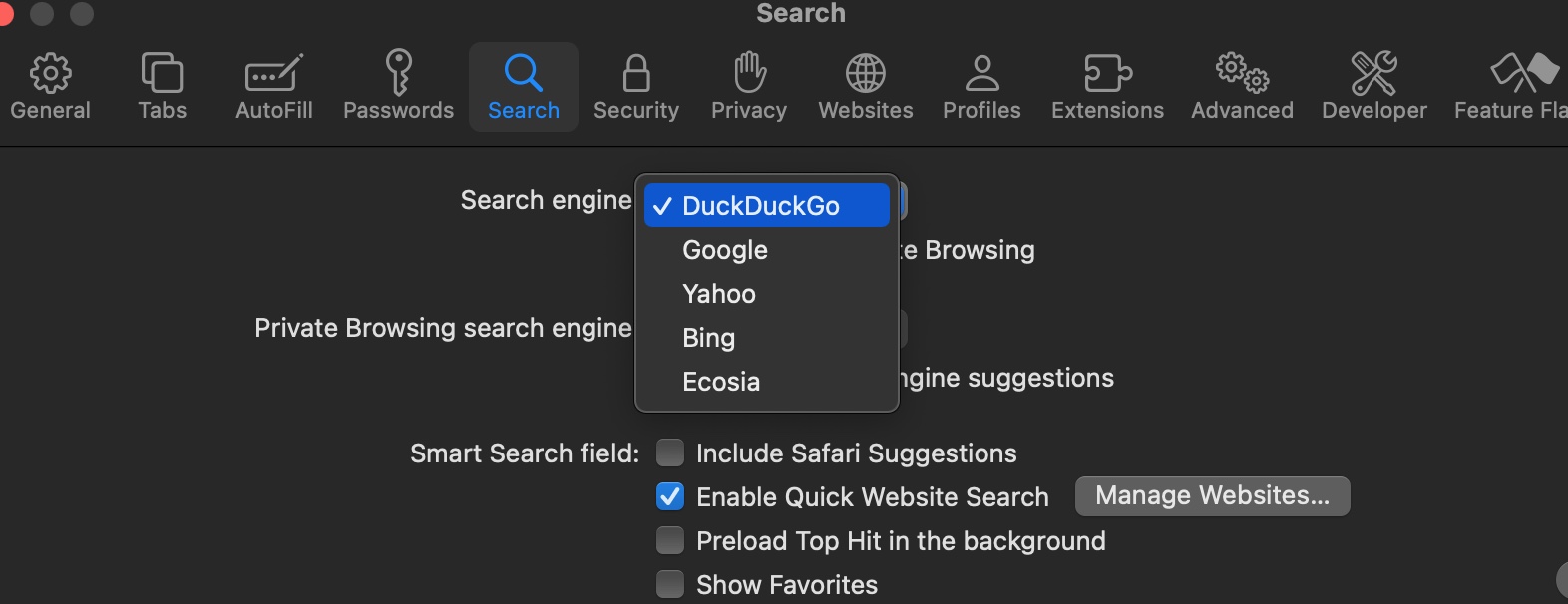Screen dimensions: 1568x604
Task: Open Passwords key icon
Action: [398, 73]
